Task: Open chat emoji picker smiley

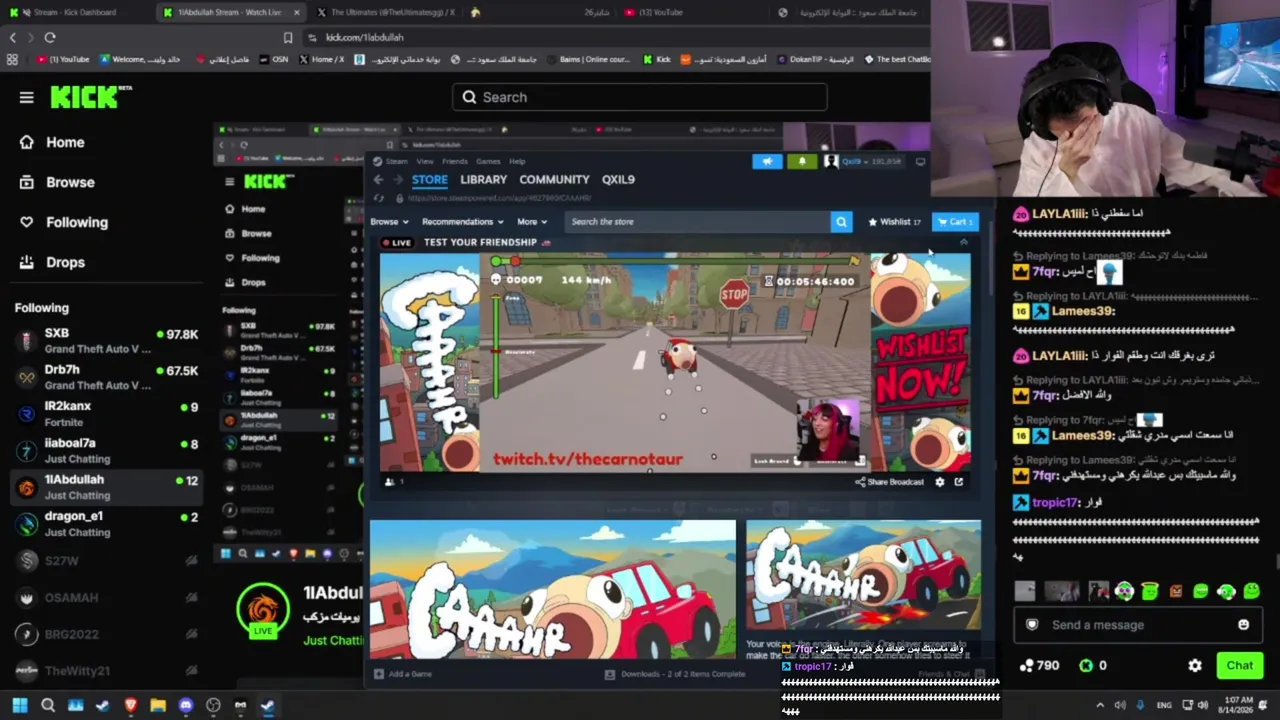Action: click(x=1243, y=625)
